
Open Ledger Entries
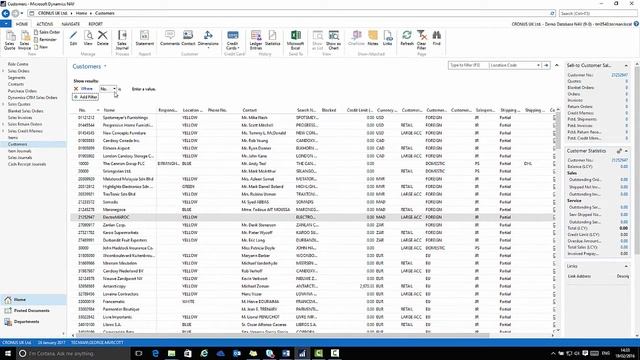point(256,40)
